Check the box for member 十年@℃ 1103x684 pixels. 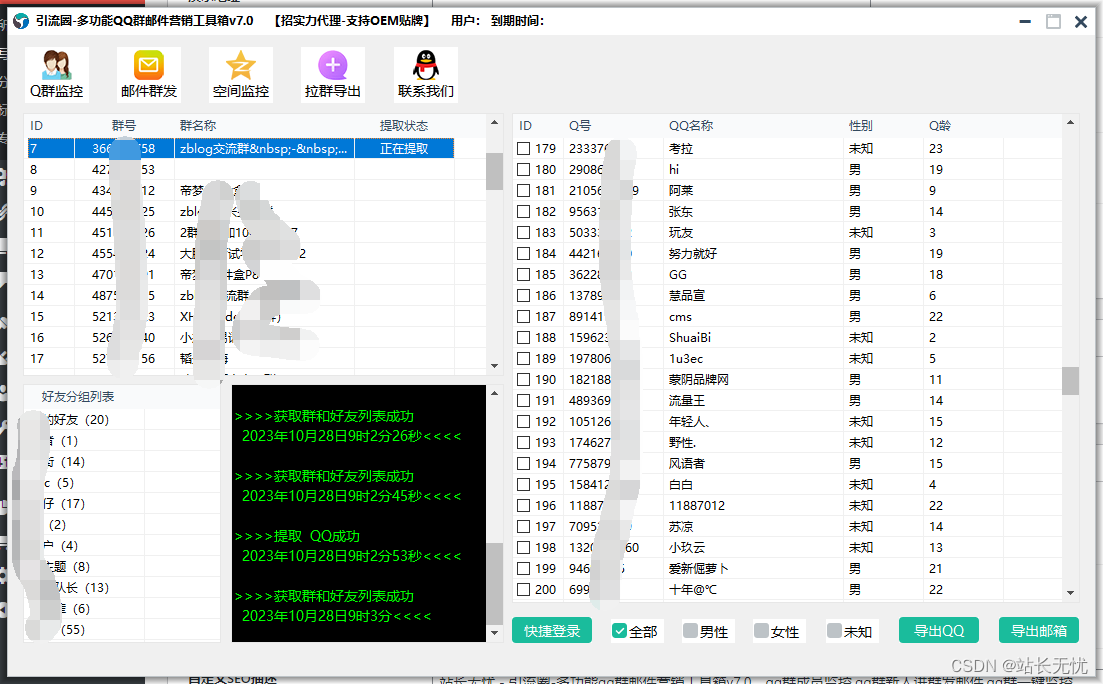pyautogui.click(x=523, y=589)
